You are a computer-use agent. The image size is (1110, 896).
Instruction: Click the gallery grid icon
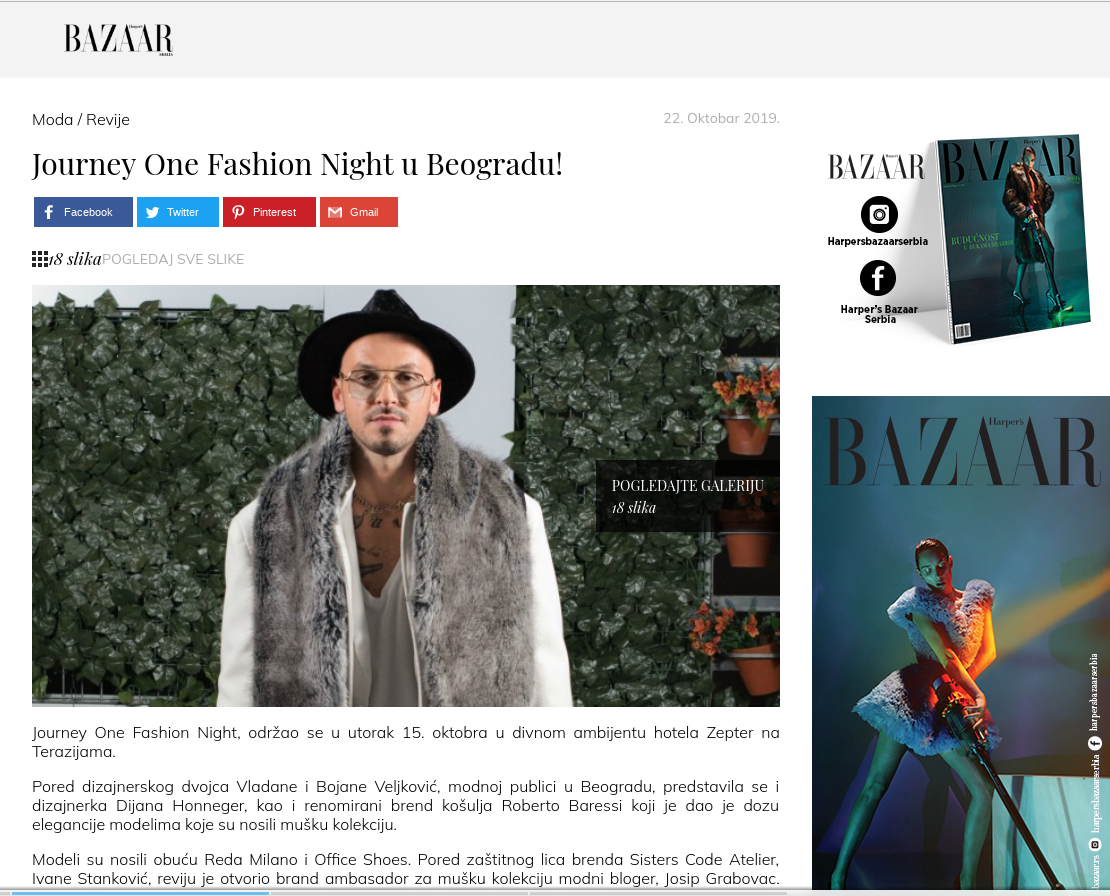coord(40,259)
